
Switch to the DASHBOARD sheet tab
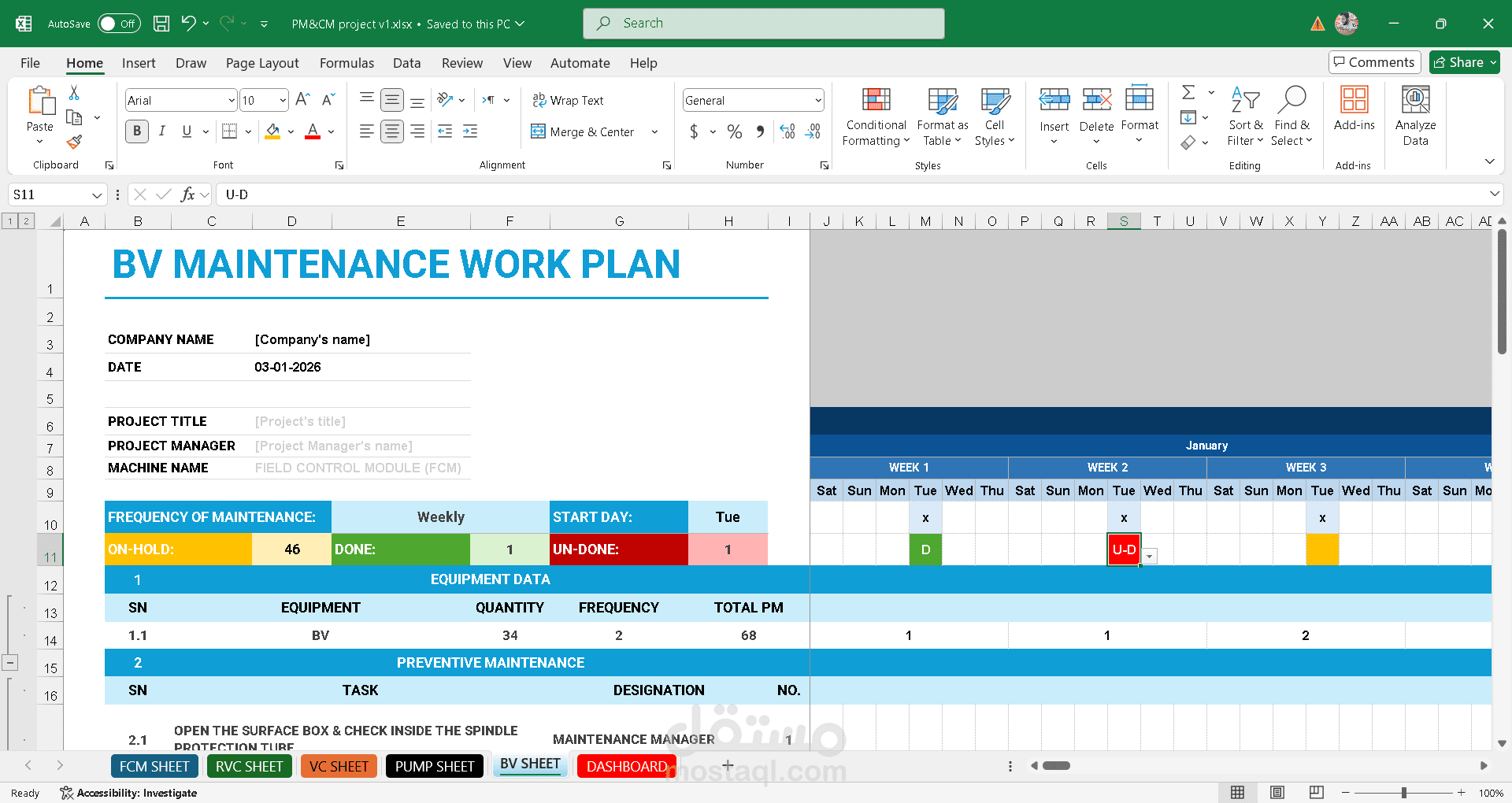coord(626,766)
